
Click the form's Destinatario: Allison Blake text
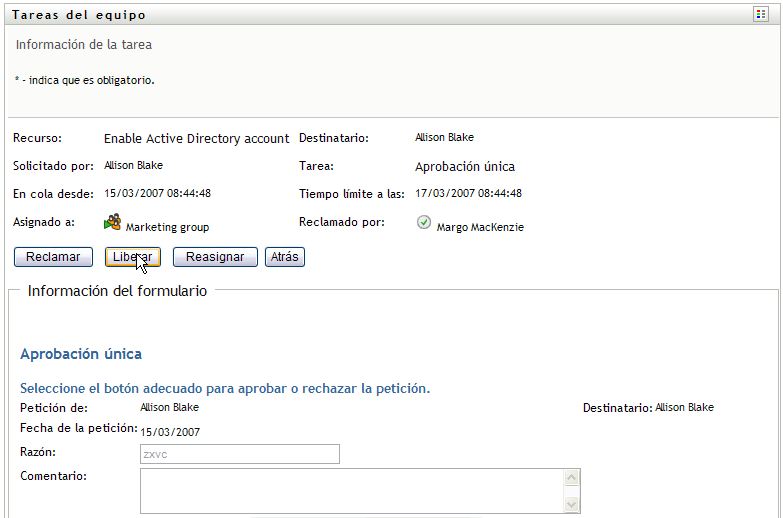648,408
